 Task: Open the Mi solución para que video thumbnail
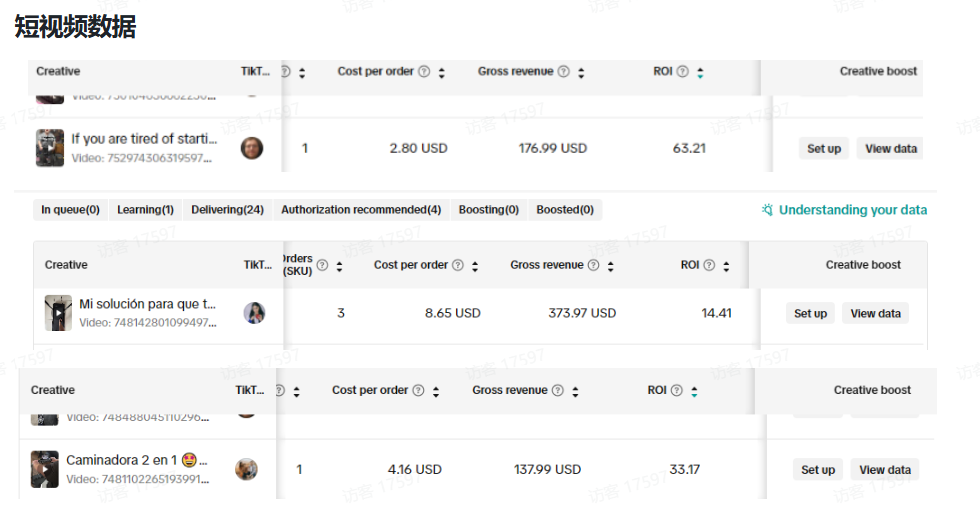pyautogui.click(x=58, y=313)
